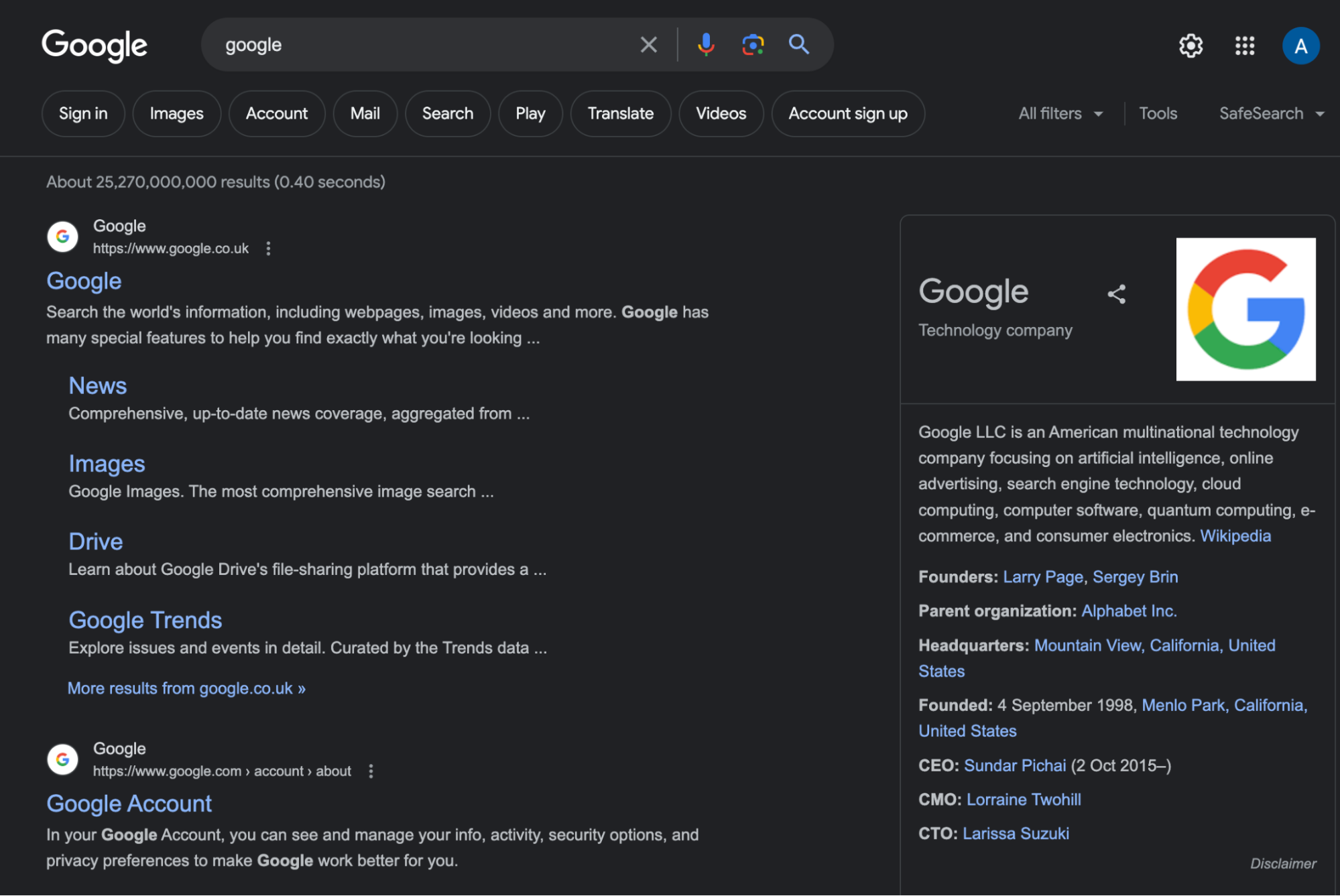Click the google.com account about URL
The width and height of the screenshot is (1340, 896).
point(222,771)
